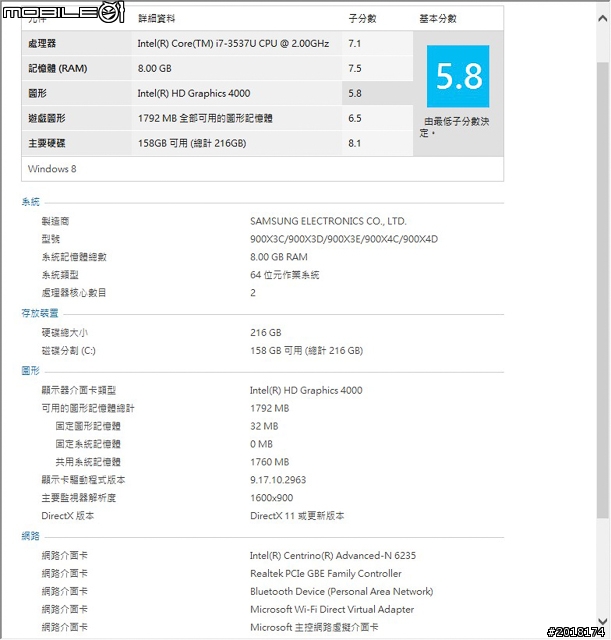Select 'Intel(R) Core(TM) i7-3537U CPU @ 2.00GHz'
Viewport: 611px width, 640px height.
coord(233,44)
